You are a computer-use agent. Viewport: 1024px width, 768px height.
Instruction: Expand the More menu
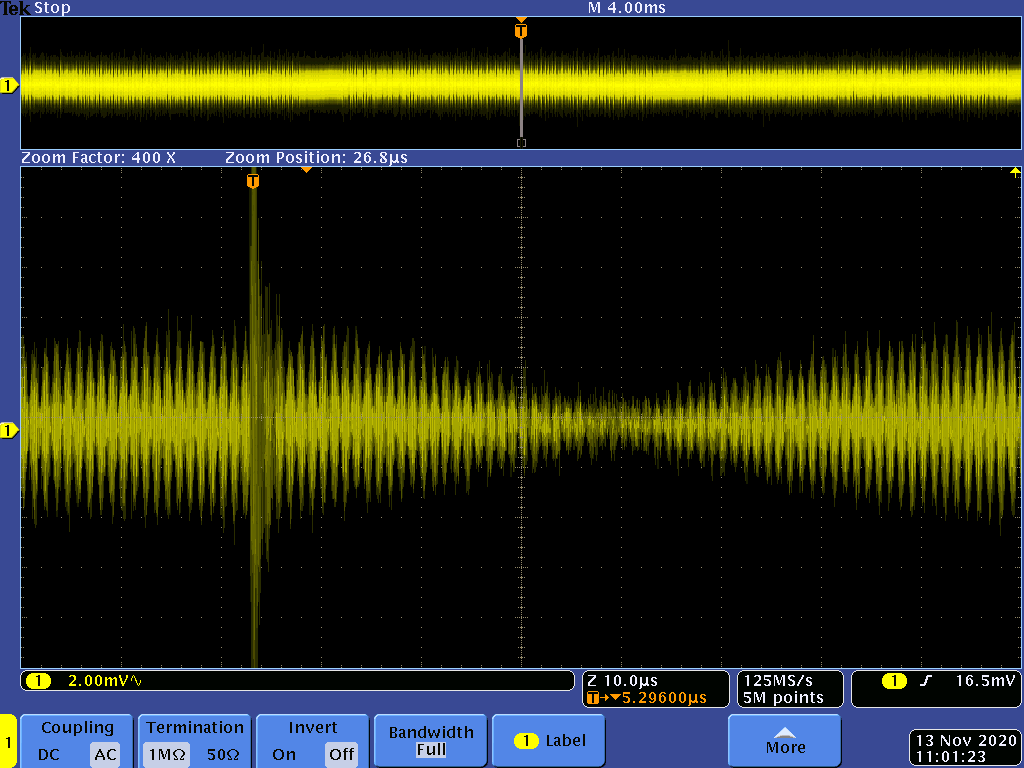tap(785, 740)
